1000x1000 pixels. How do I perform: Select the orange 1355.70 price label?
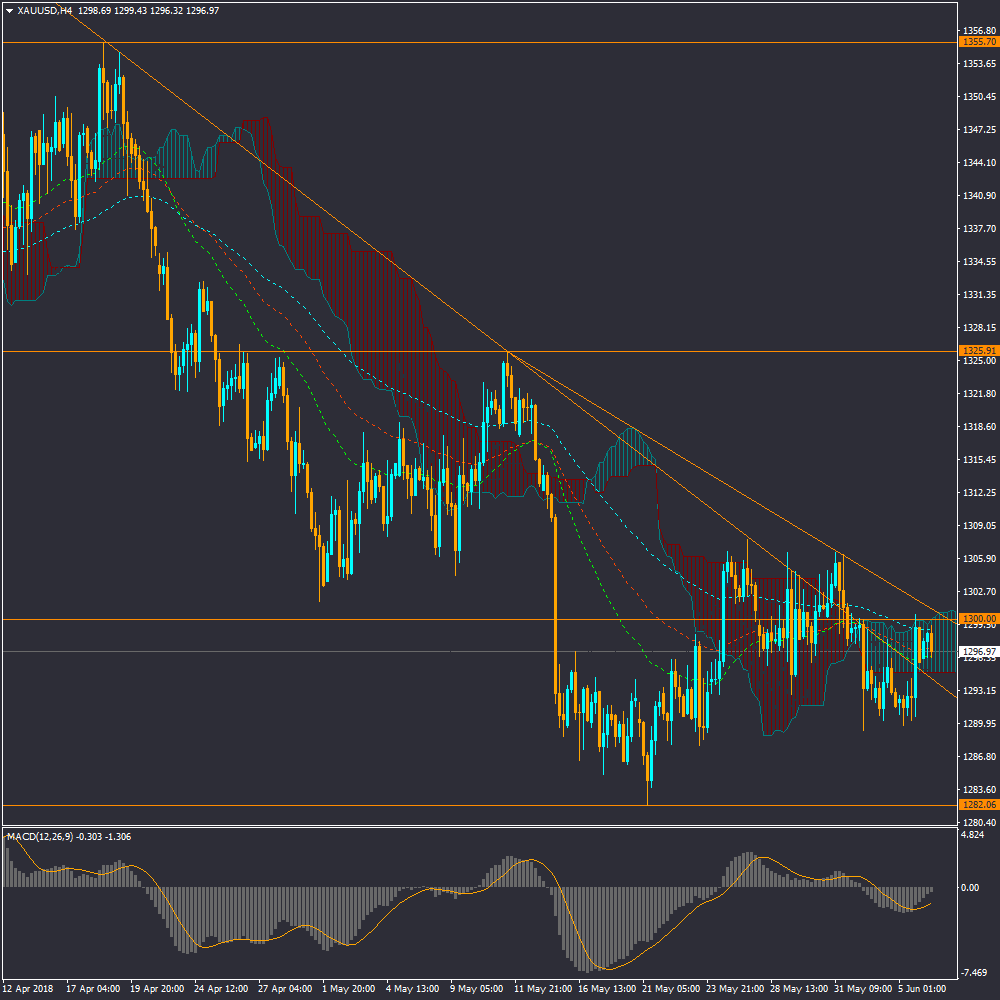point(977,42)
